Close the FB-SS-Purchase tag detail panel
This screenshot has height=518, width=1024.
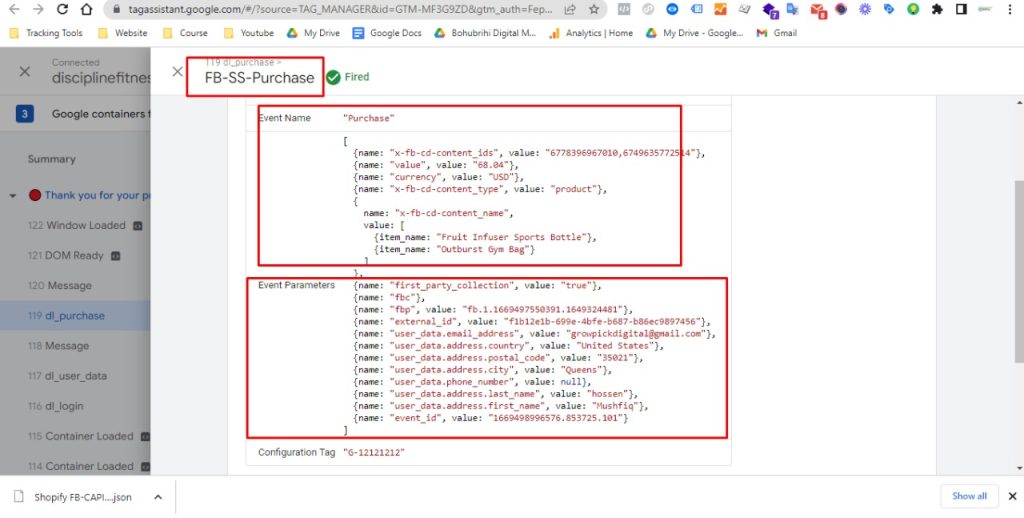[177, 72]
